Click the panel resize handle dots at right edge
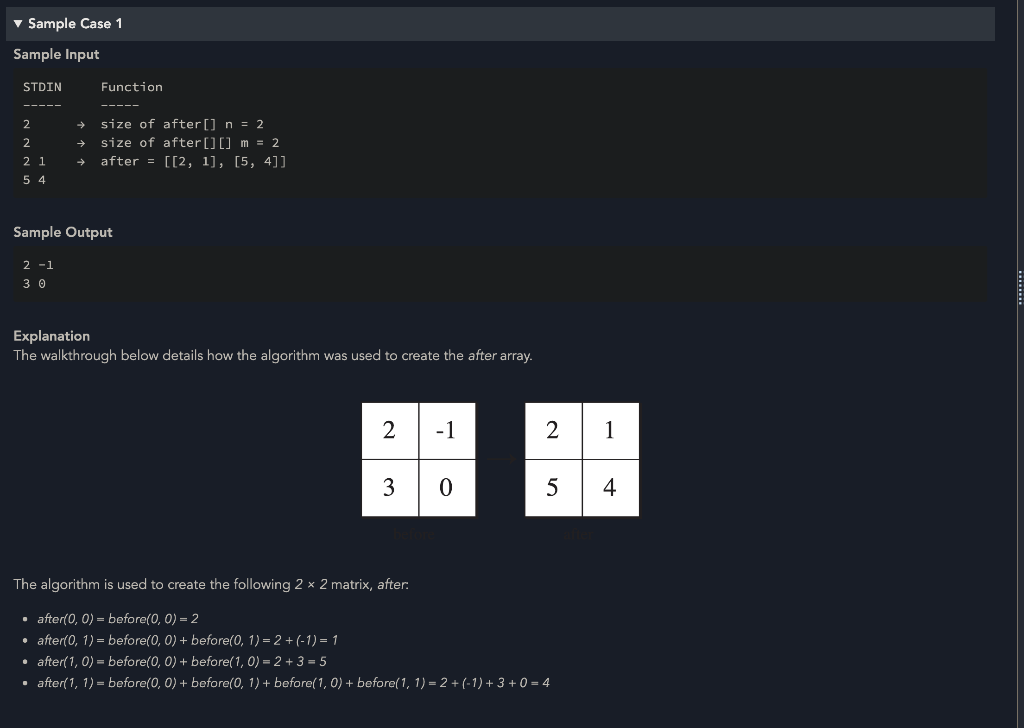This screenshot has width=1024, height=728. [x=1019, y=287]
